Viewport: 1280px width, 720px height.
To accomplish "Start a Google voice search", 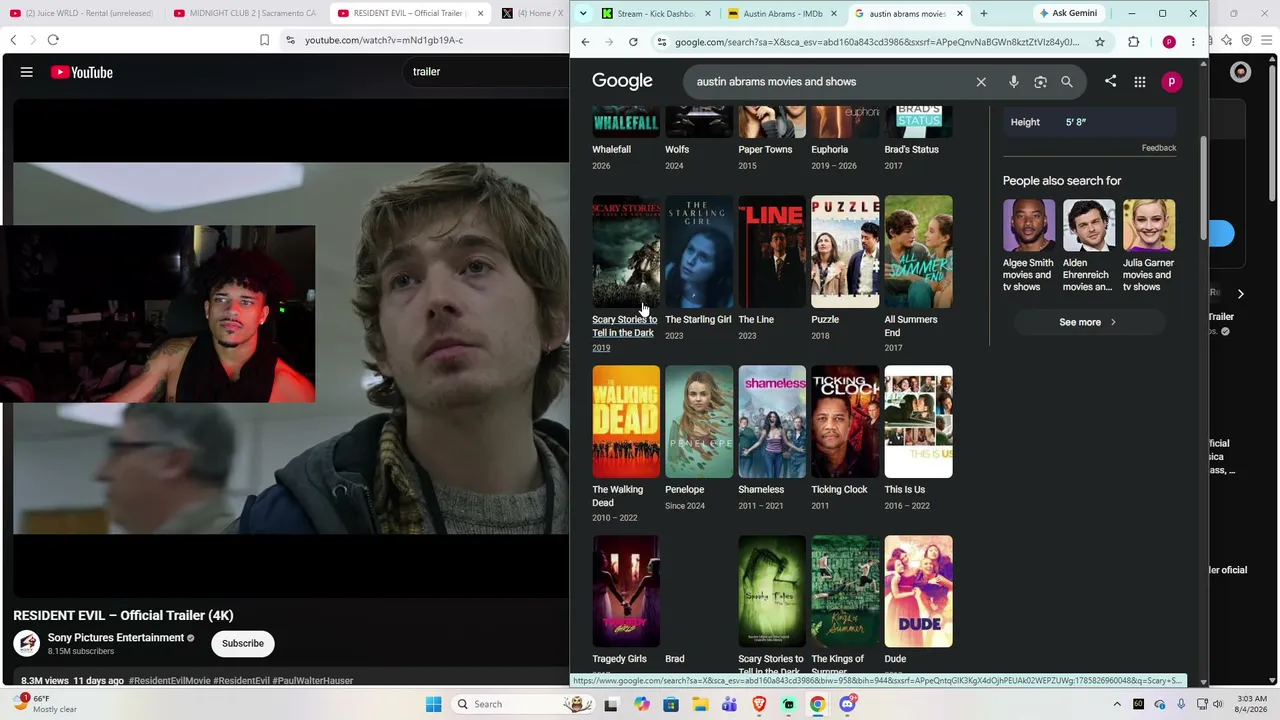I will click(x=1014, y=82).
